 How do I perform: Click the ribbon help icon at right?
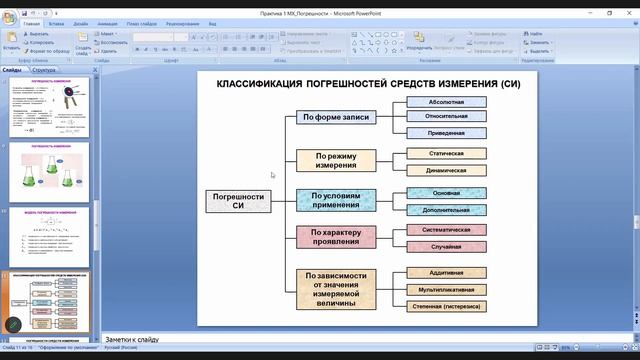(636, 24)
